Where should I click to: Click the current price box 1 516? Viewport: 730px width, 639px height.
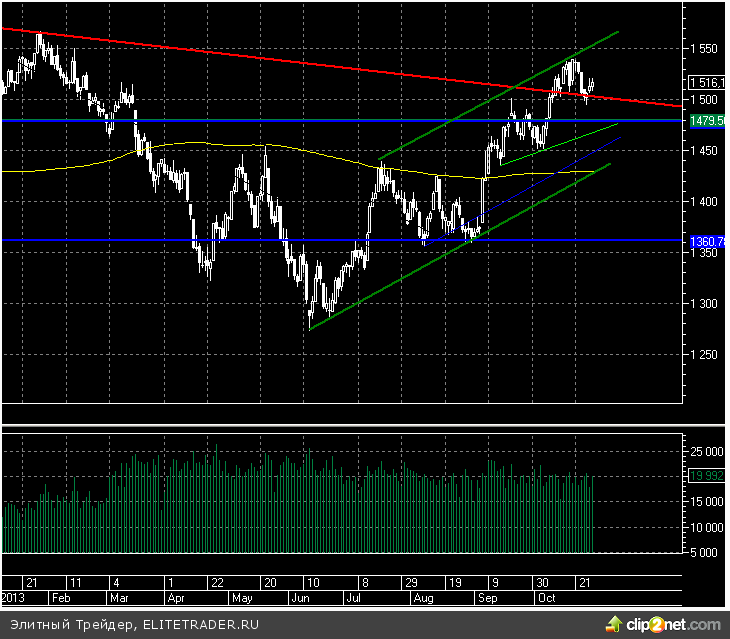pyautogui.click(x=706, y=84)
